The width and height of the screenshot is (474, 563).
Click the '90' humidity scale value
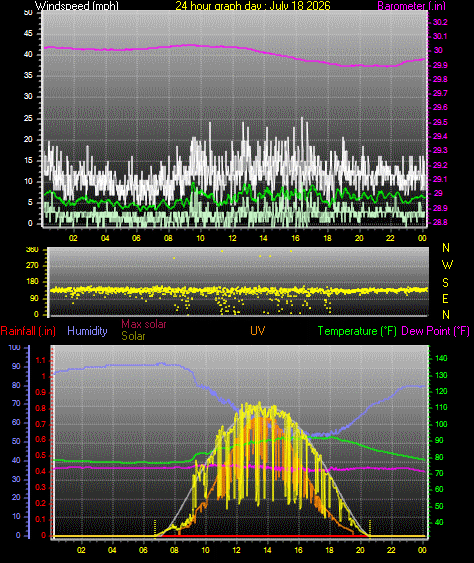click(16, 367)
